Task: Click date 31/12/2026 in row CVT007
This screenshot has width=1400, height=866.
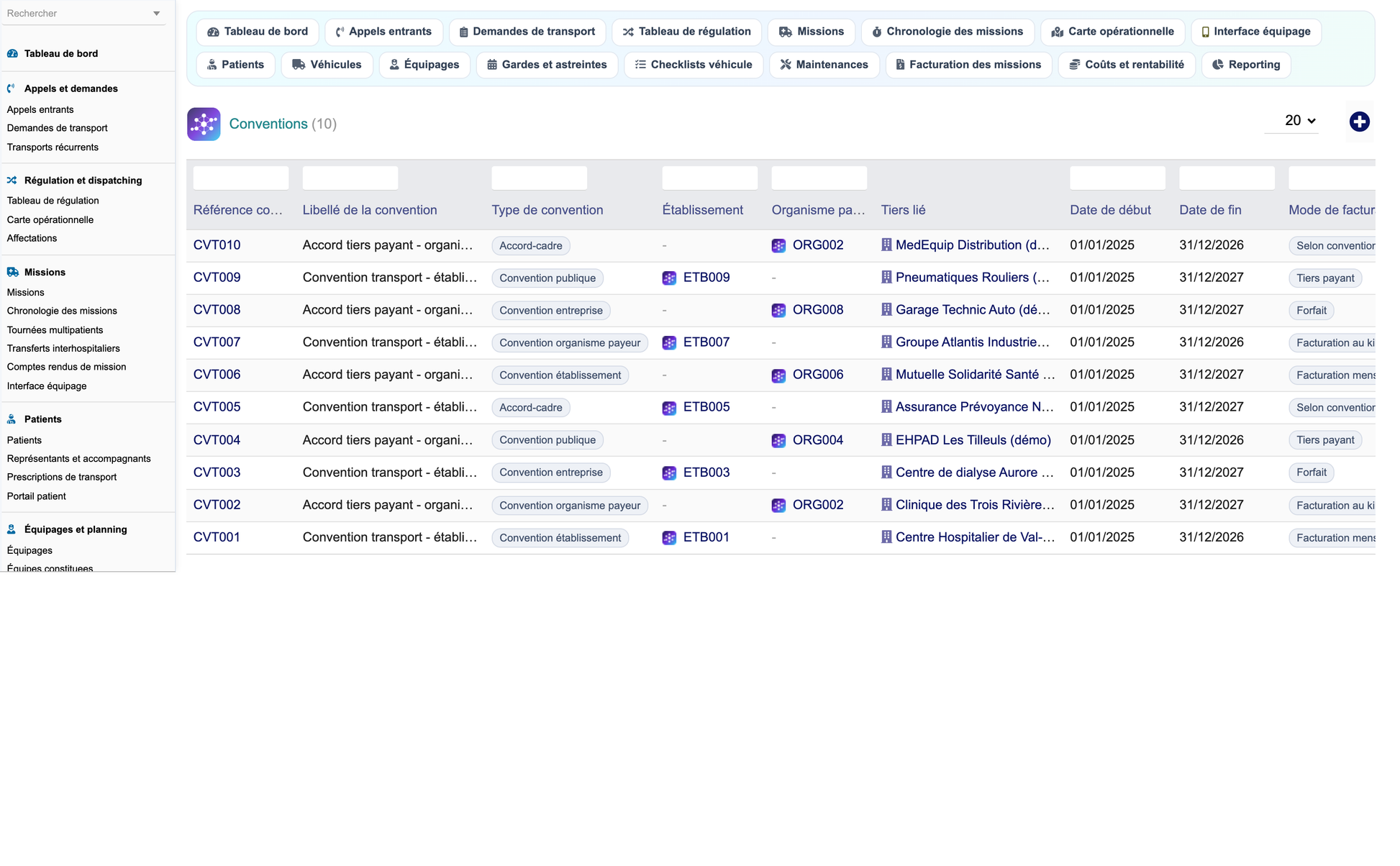Action: pyautogui.click(x=1212, y=342)
